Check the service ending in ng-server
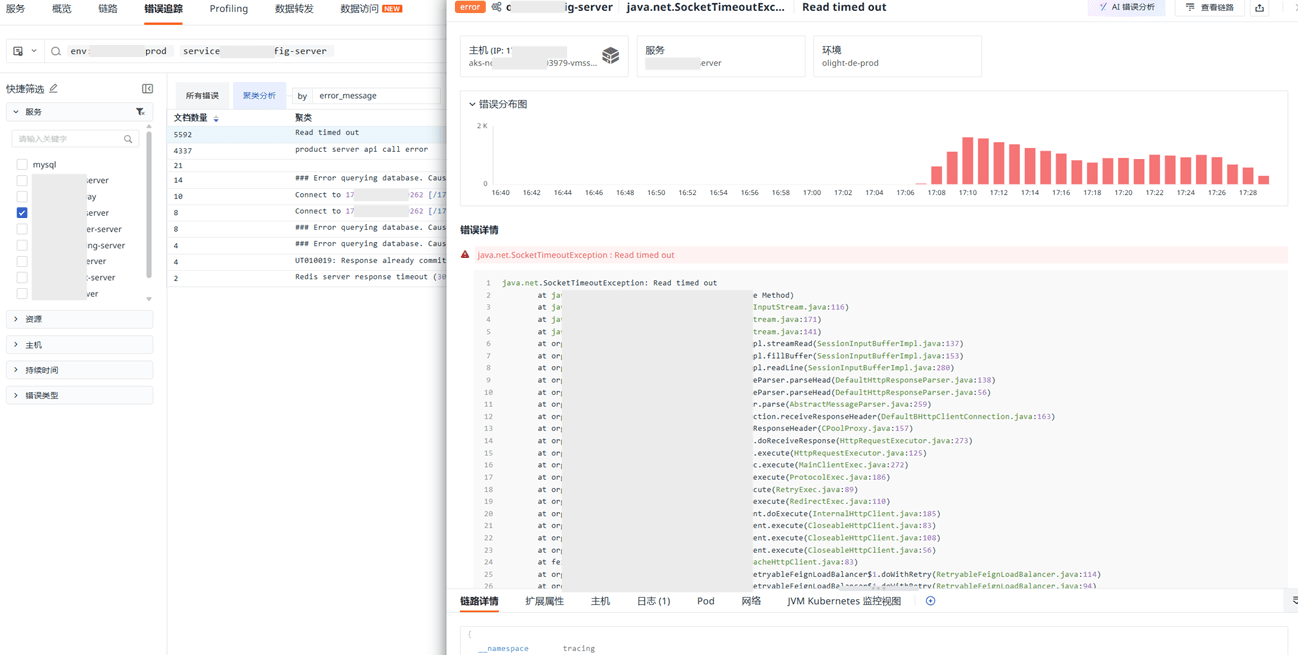The width and height of the screenshot is (1298, 655). tap(22, 245)
